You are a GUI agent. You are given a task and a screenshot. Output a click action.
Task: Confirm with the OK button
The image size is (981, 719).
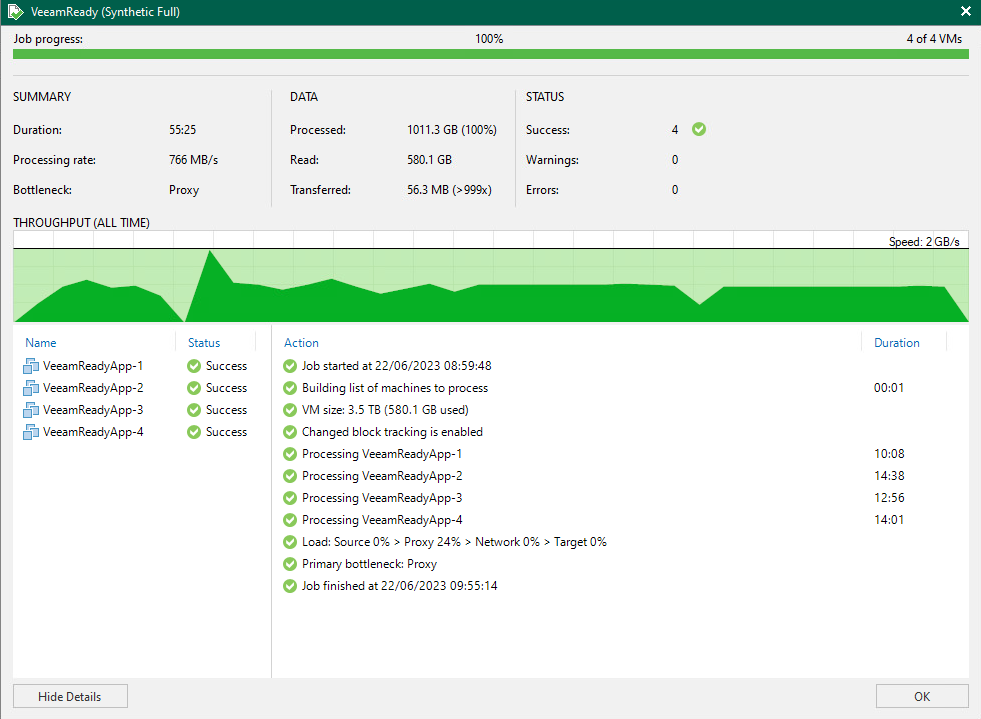(x=922, y=696)
